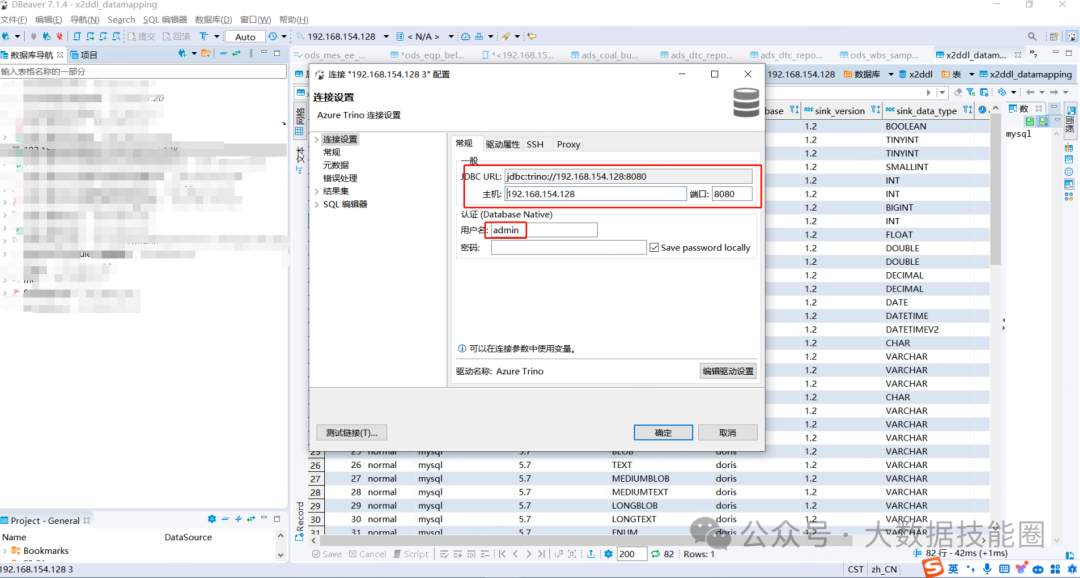Viewport: 1080px width, 578px height.
Task: Select 错误处理 in the dialog tree
Action: point(340,178)
